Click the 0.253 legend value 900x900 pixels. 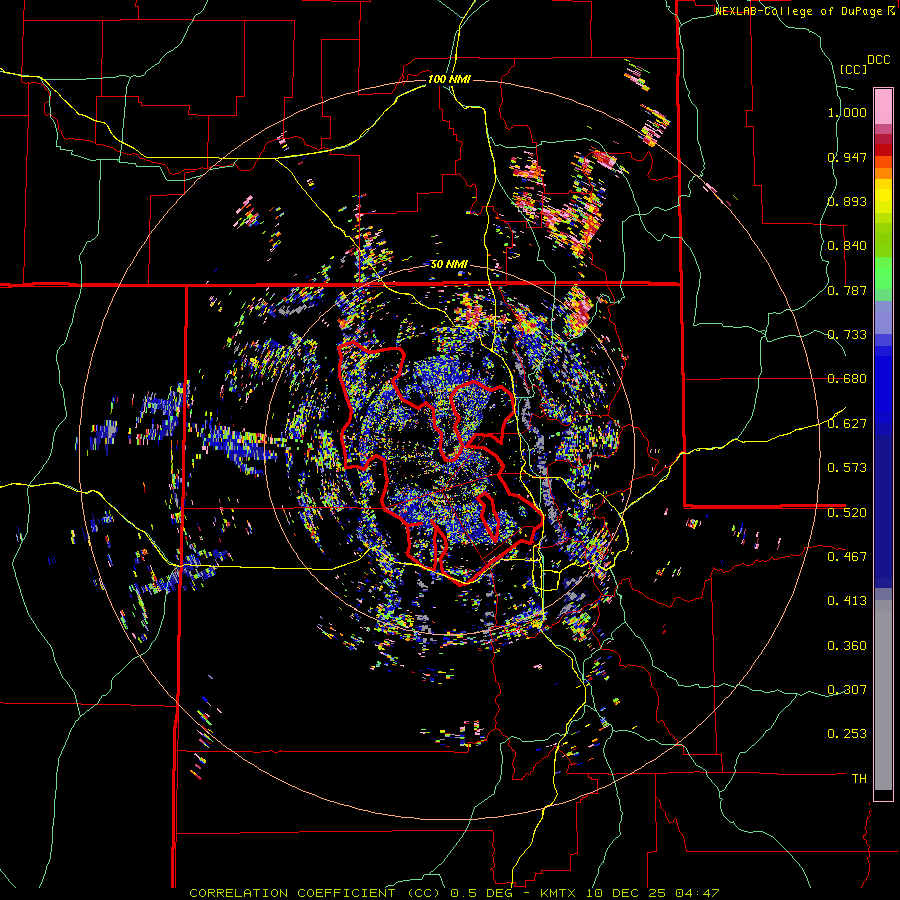[847, 734]
